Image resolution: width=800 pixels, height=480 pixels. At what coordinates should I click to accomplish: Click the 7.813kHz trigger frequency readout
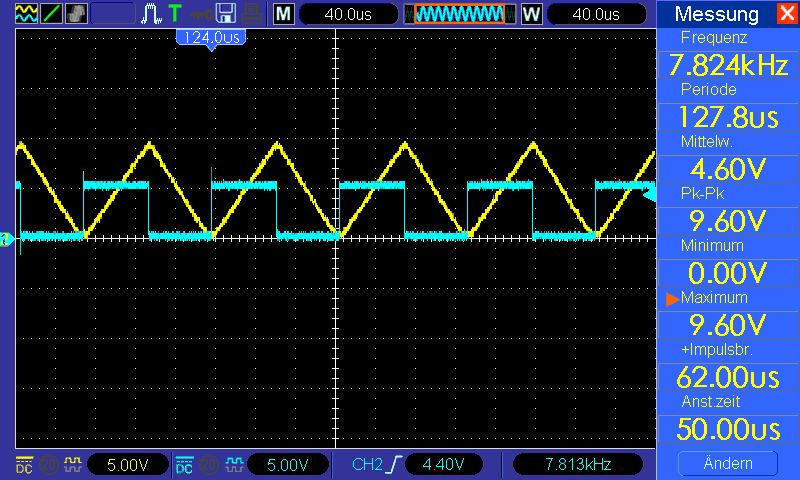tap(578, 464)
